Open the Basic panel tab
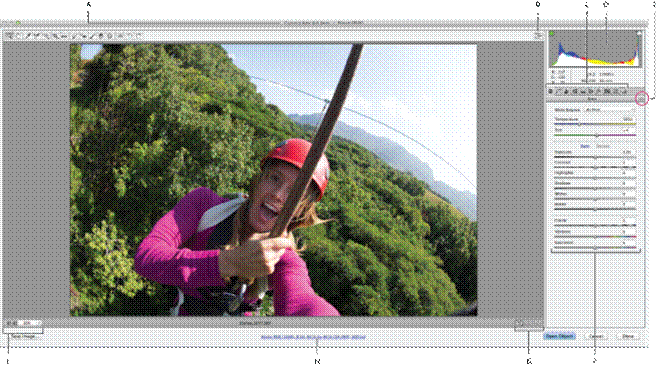This screenshot has height=366, width=657. coord(550,91)
